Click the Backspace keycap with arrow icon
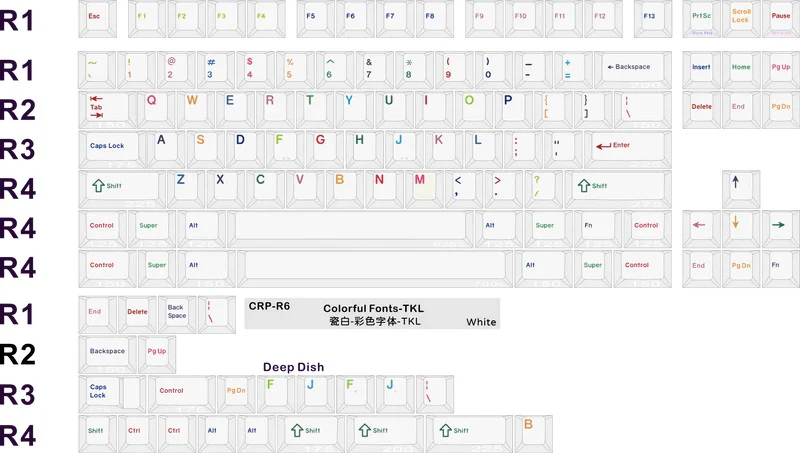The width and height of the screenshot is (800, 453). (x=633, y=70)
